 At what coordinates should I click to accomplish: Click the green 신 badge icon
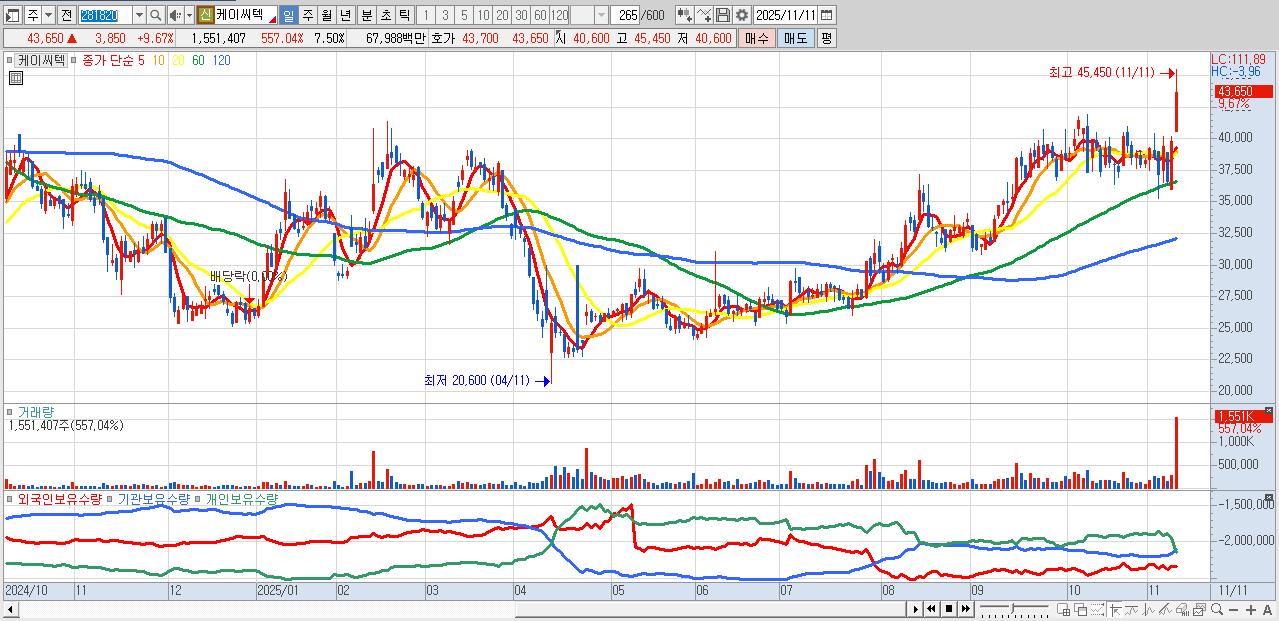pyautogui.click(x=205, y=15)
